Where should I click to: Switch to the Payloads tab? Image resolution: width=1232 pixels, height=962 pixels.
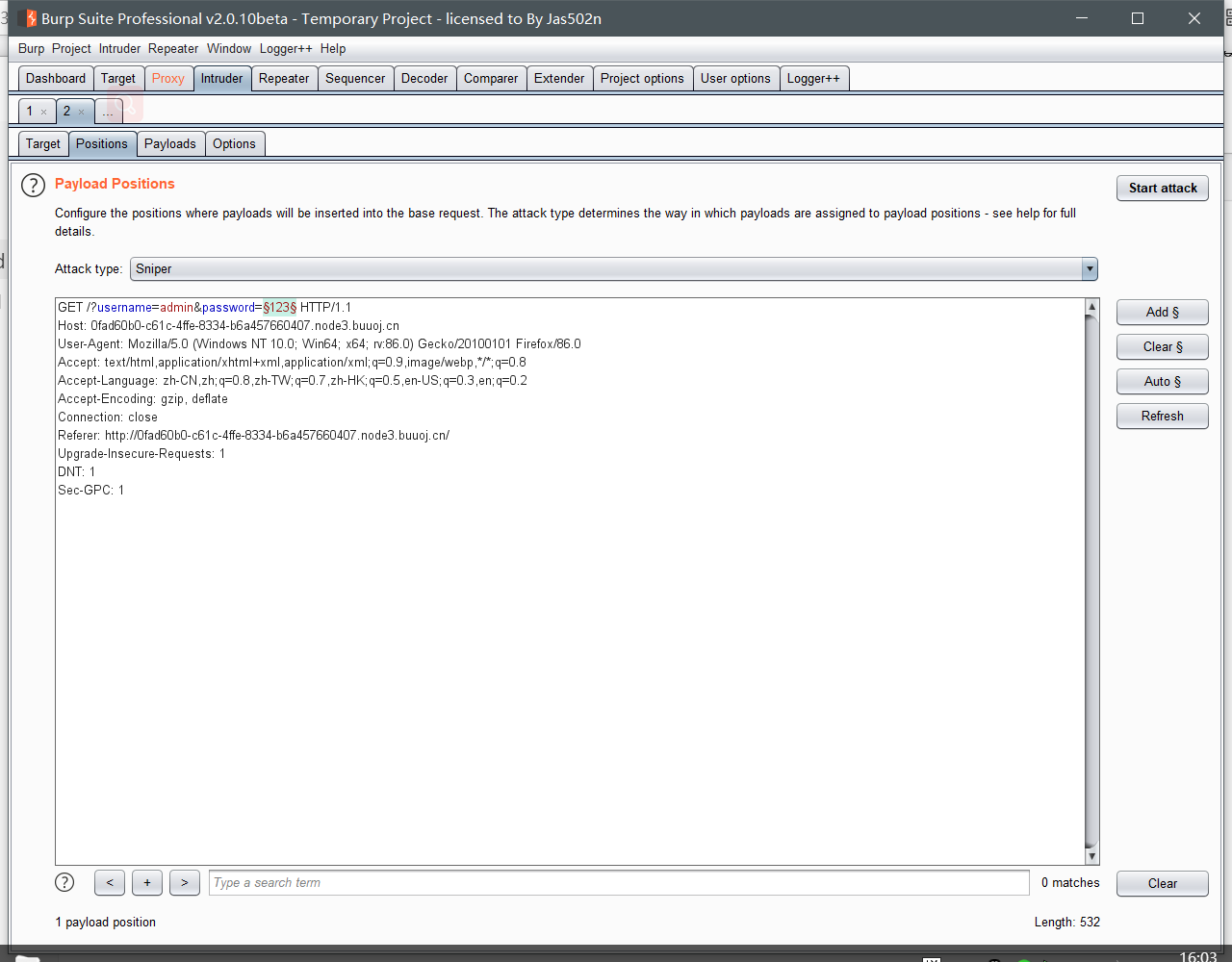pos(169,144)
